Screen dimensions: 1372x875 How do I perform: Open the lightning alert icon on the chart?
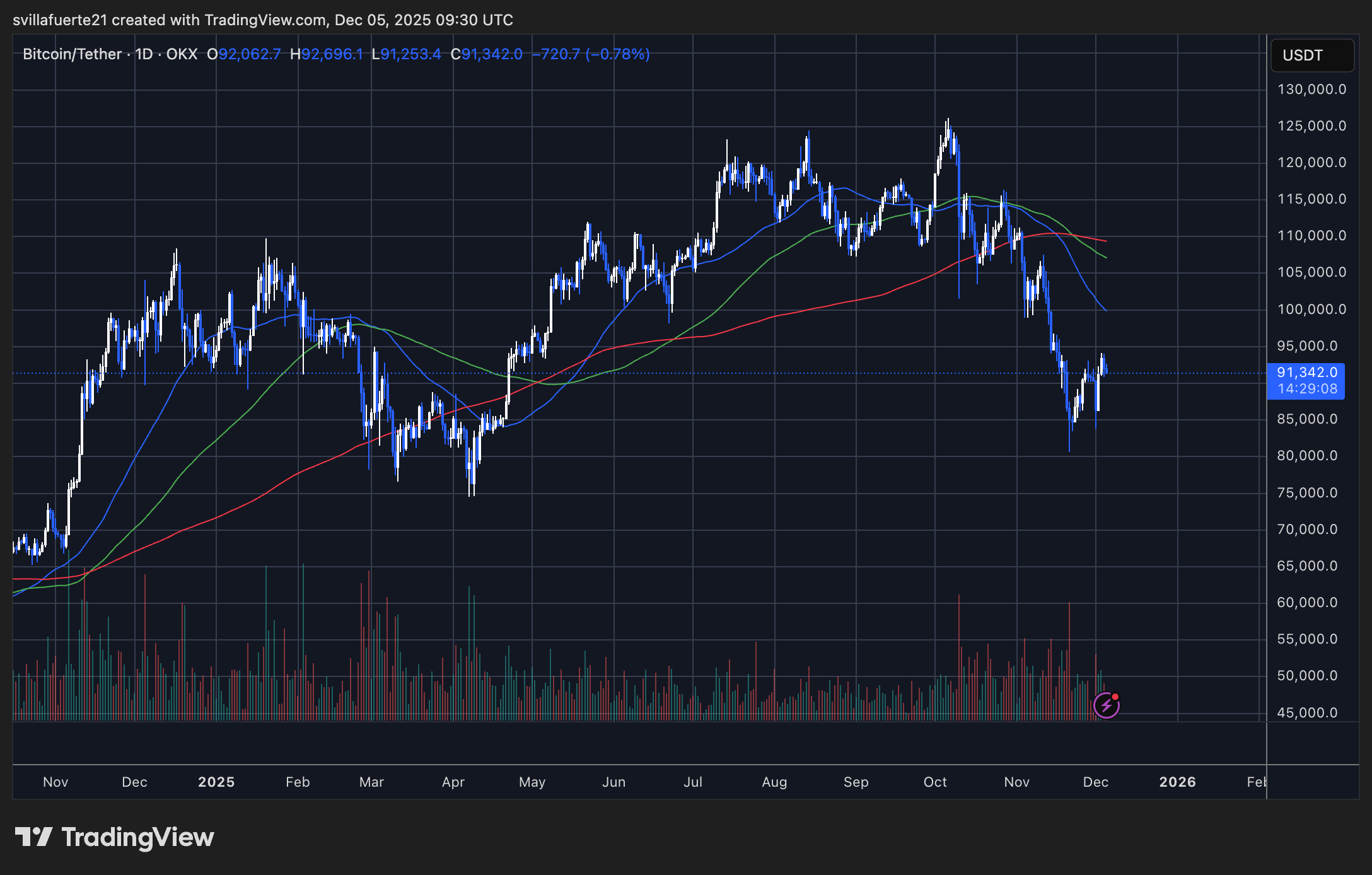tap(1107, 704)
